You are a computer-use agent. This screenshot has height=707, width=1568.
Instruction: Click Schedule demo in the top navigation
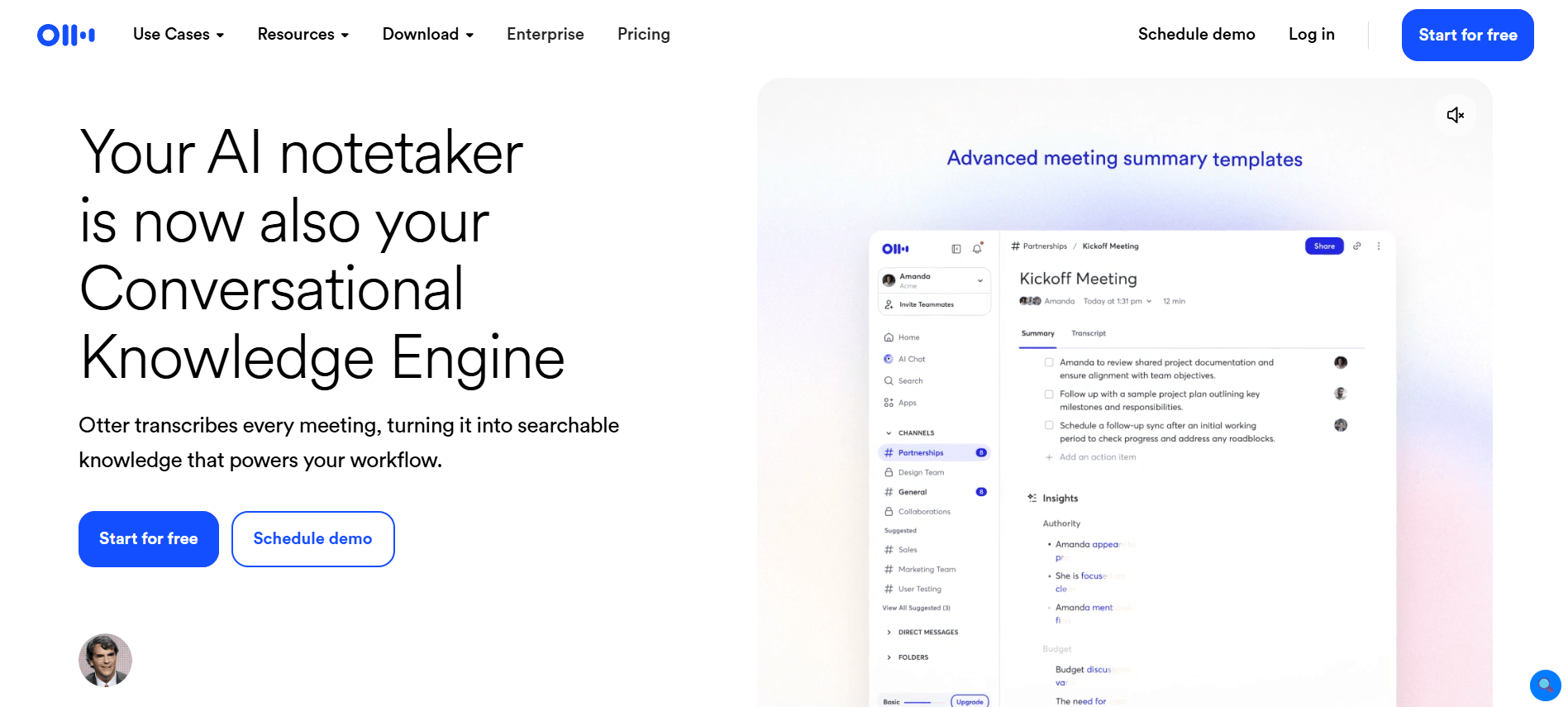tap(1196, 35)
